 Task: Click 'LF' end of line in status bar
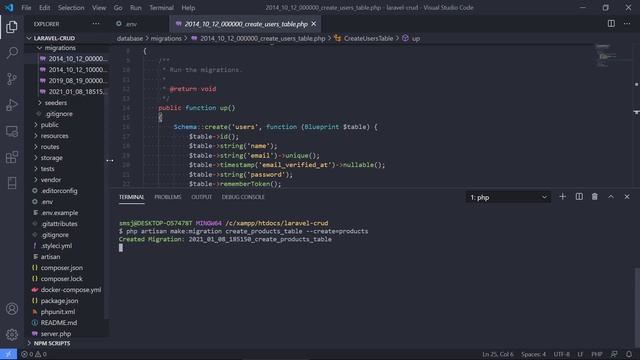580,354
